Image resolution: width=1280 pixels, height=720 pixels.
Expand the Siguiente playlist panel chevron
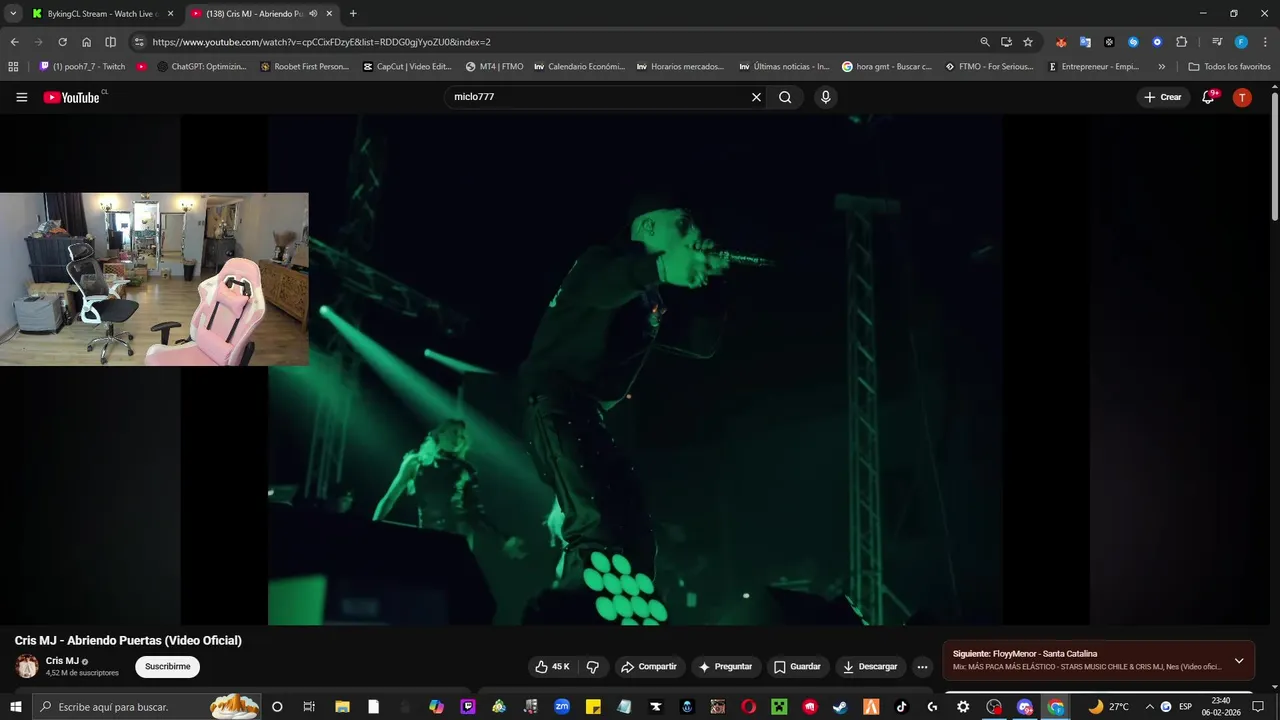point(1239,660)
